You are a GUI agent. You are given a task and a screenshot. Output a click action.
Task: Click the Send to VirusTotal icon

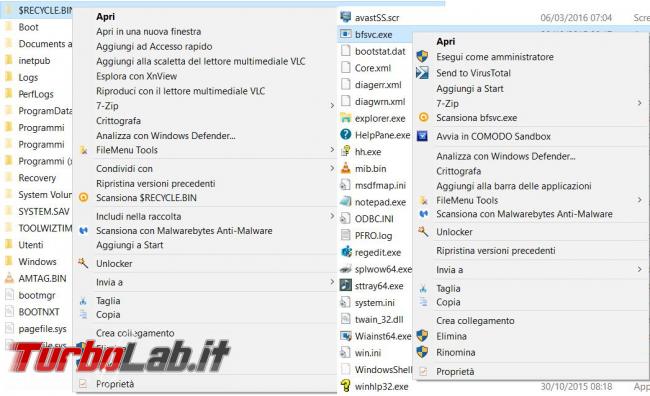(x=422, y=73)
